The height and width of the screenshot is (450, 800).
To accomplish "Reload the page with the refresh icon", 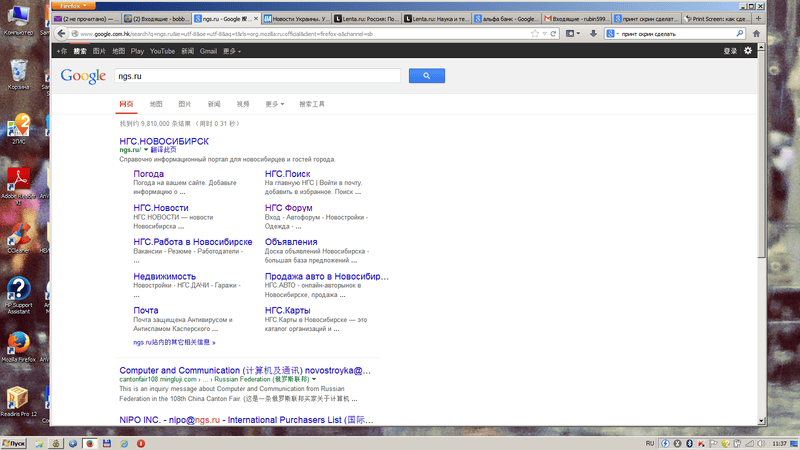I will click(553, 34).
